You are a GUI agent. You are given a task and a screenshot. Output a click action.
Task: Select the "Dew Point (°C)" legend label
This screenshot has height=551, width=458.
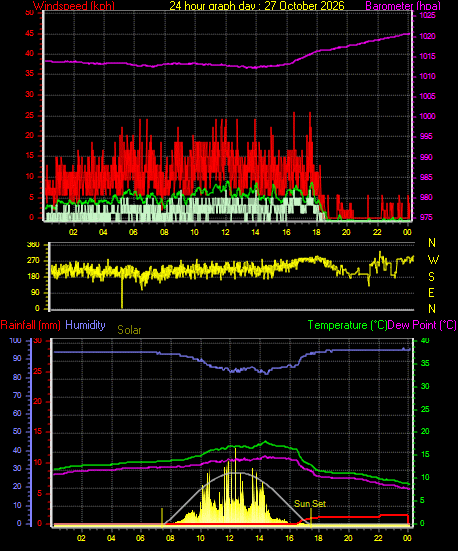(422, 325)
